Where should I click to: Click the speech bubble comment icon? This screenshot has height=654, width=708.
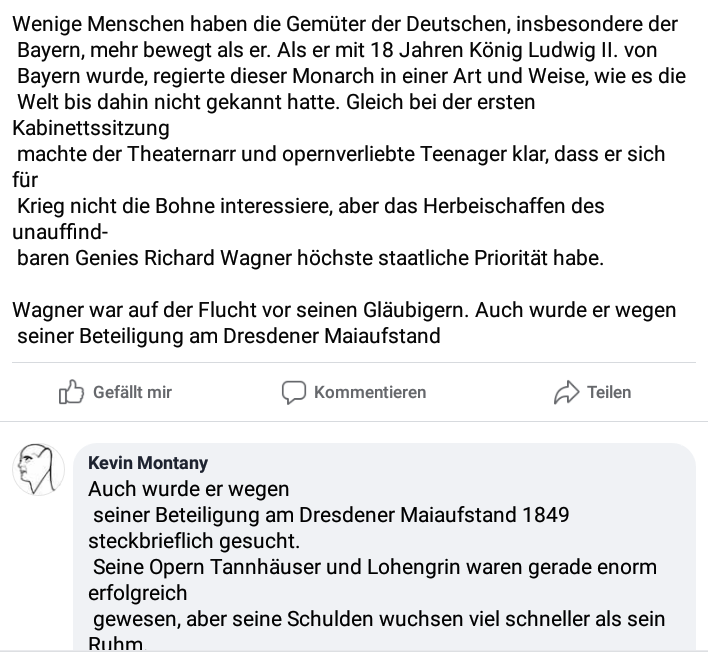(x=293, y=392)
